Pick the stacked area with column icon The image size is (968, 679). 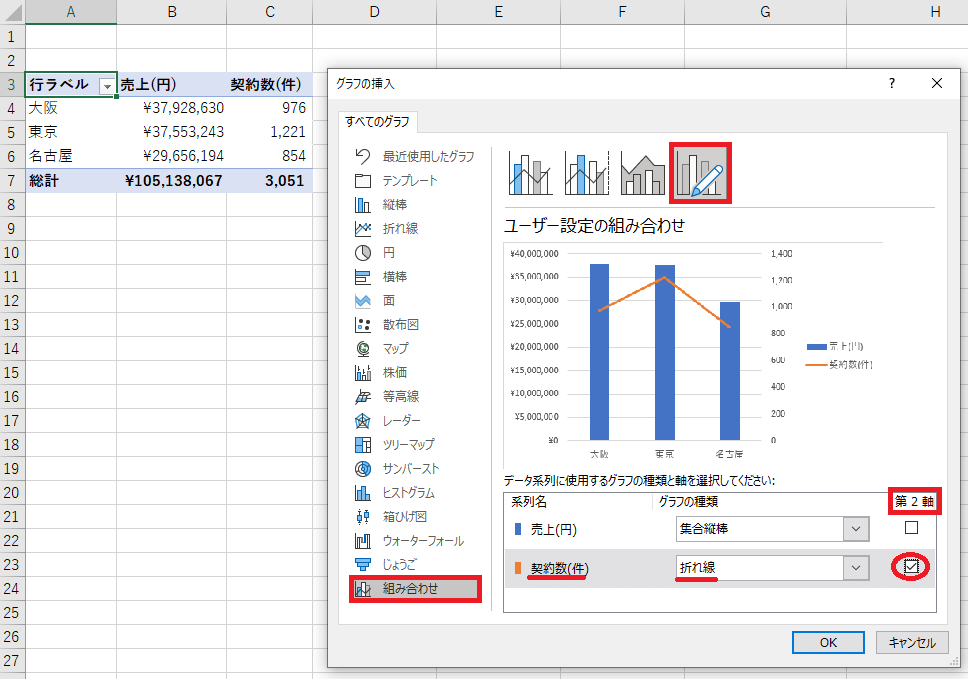coord(643,174)
